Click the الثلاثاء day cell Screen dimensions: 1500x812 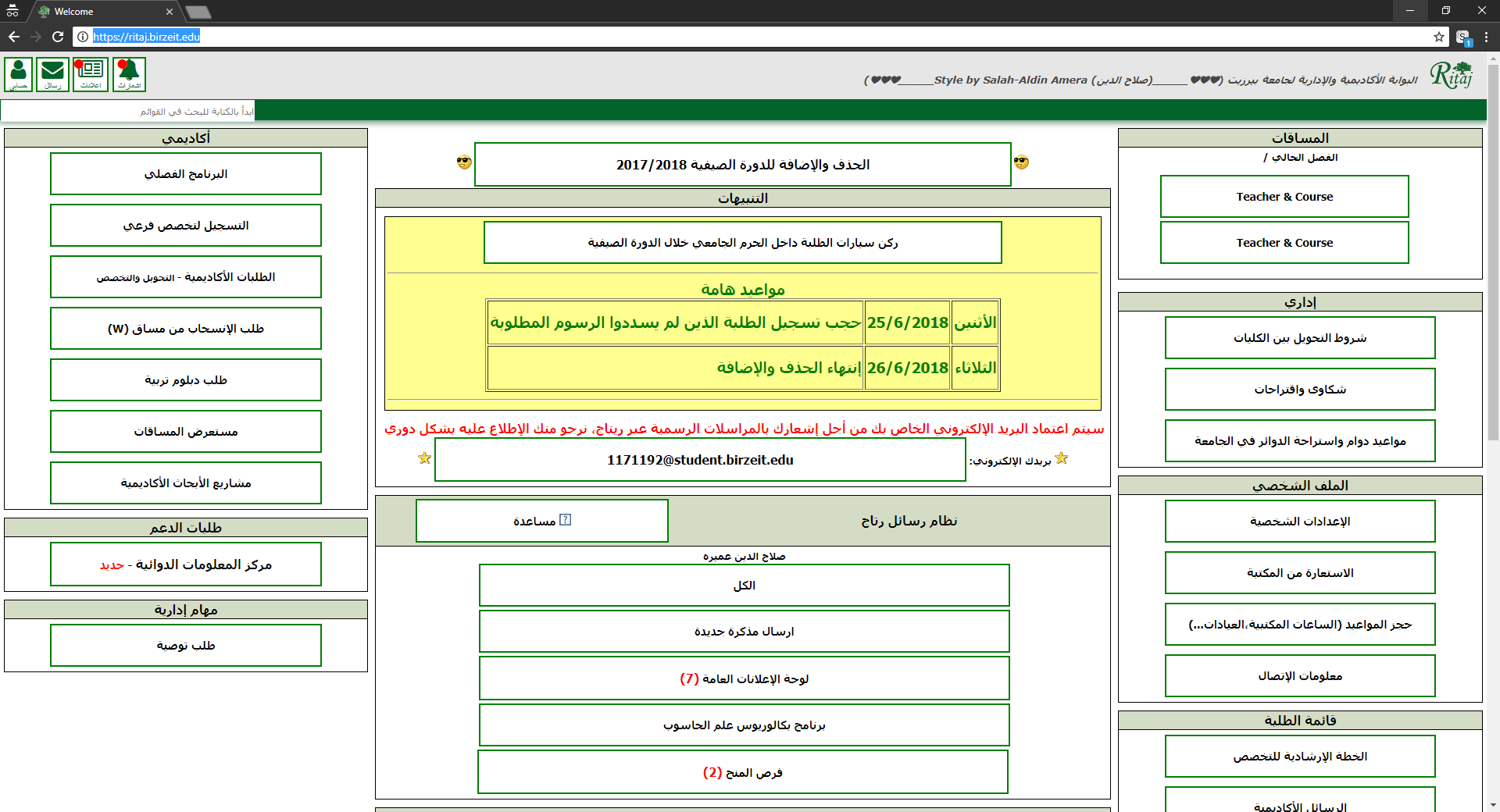[x=975, y=368]
